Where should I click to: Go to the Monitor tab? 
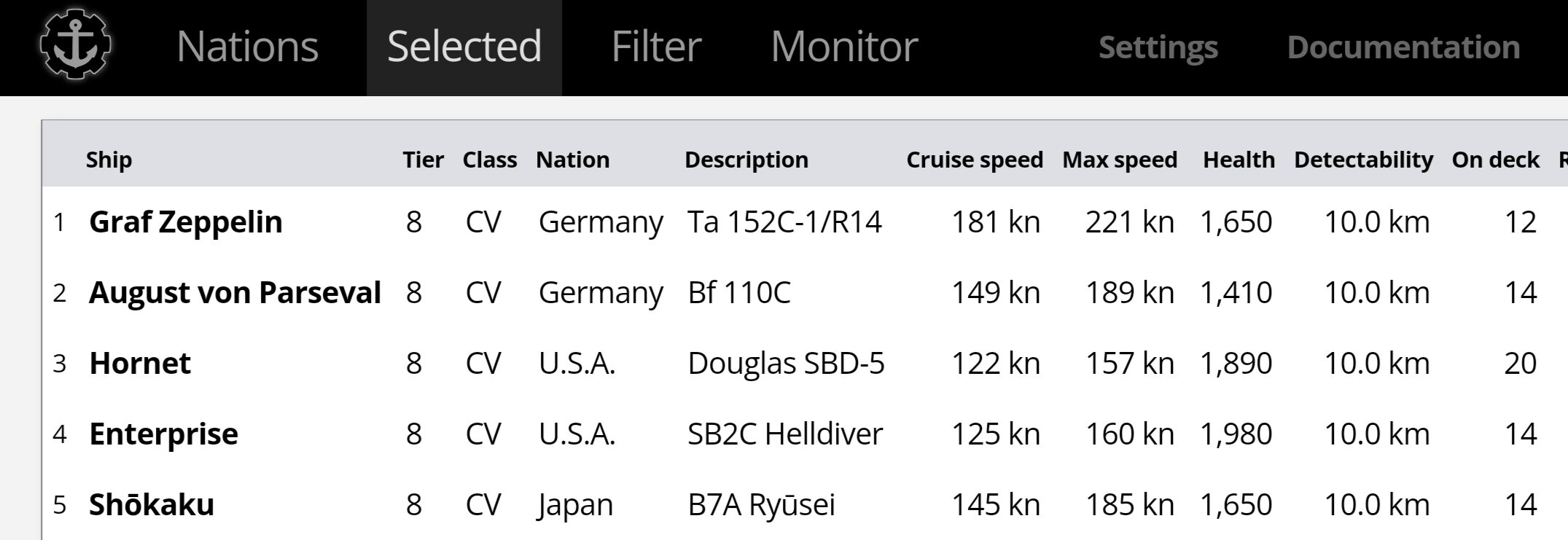click(844, 47)
